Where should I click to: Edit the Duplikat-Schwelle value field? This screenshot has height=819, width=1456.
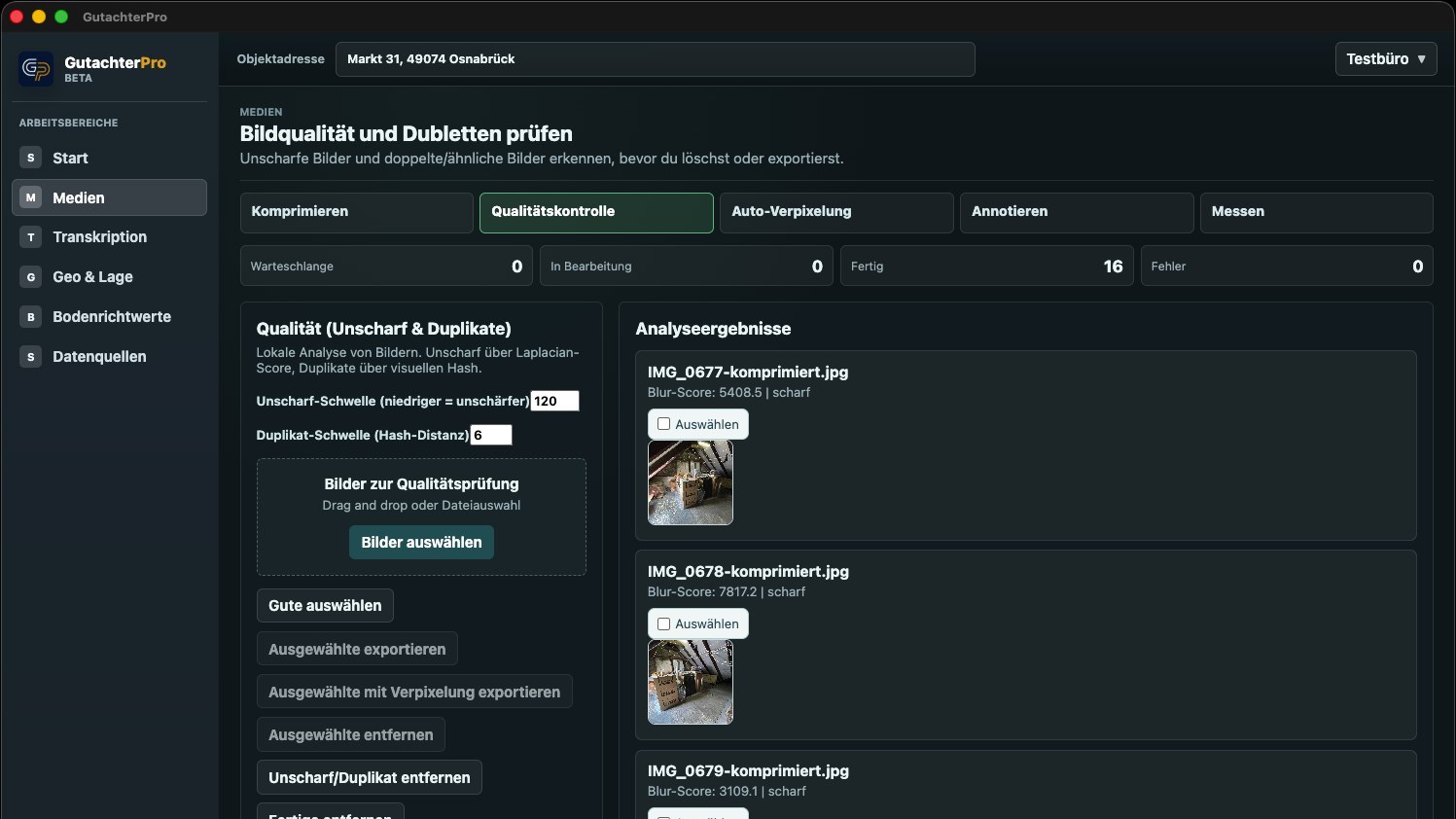tap(491, 435)
